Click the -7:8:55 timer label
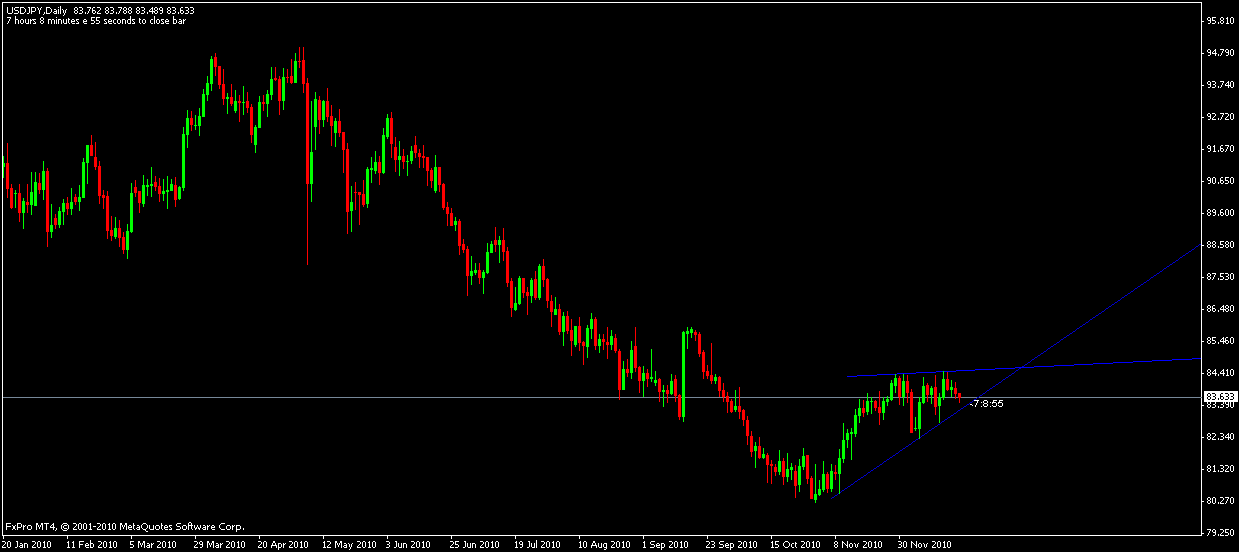This screenshot has height=552, width=1239. pyautogui.click(x=986, y=403)
